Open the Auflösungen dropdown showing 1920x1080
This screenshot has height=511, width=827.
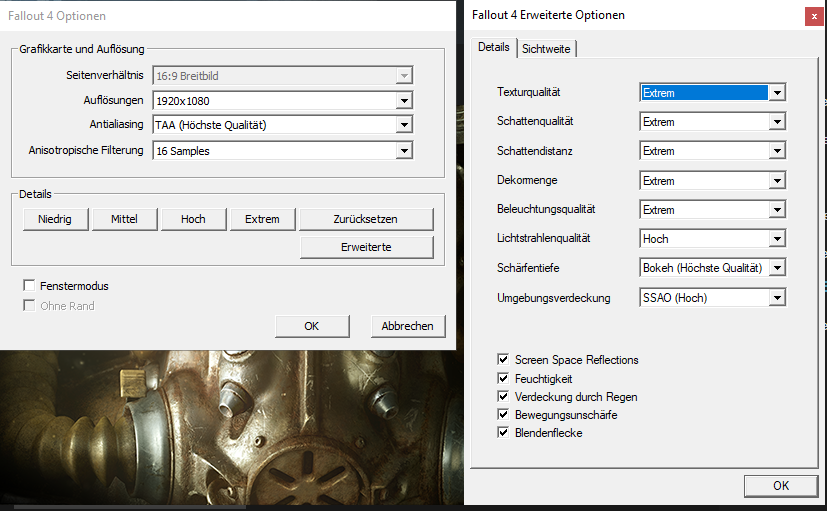pyautogui.click(x=283, y=100)
